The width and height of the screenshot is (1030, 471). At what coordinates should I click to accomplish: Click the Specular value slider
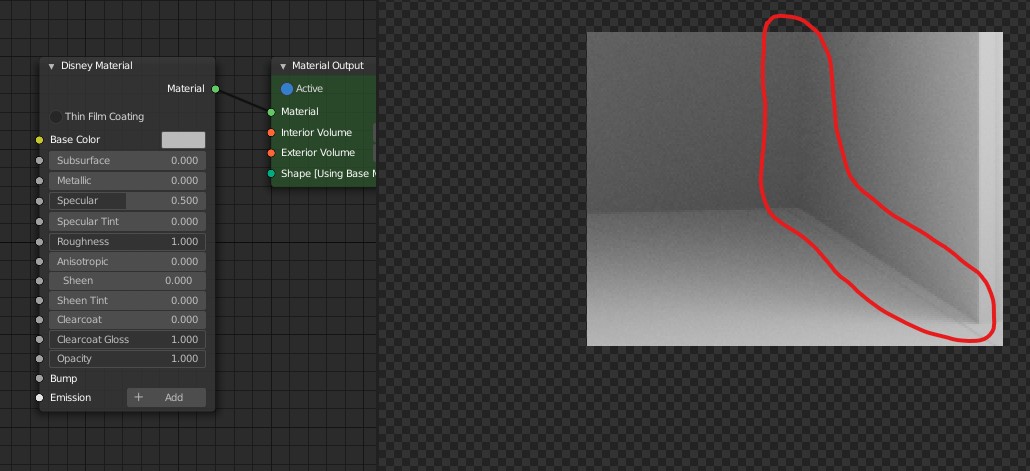click(127, 201)
